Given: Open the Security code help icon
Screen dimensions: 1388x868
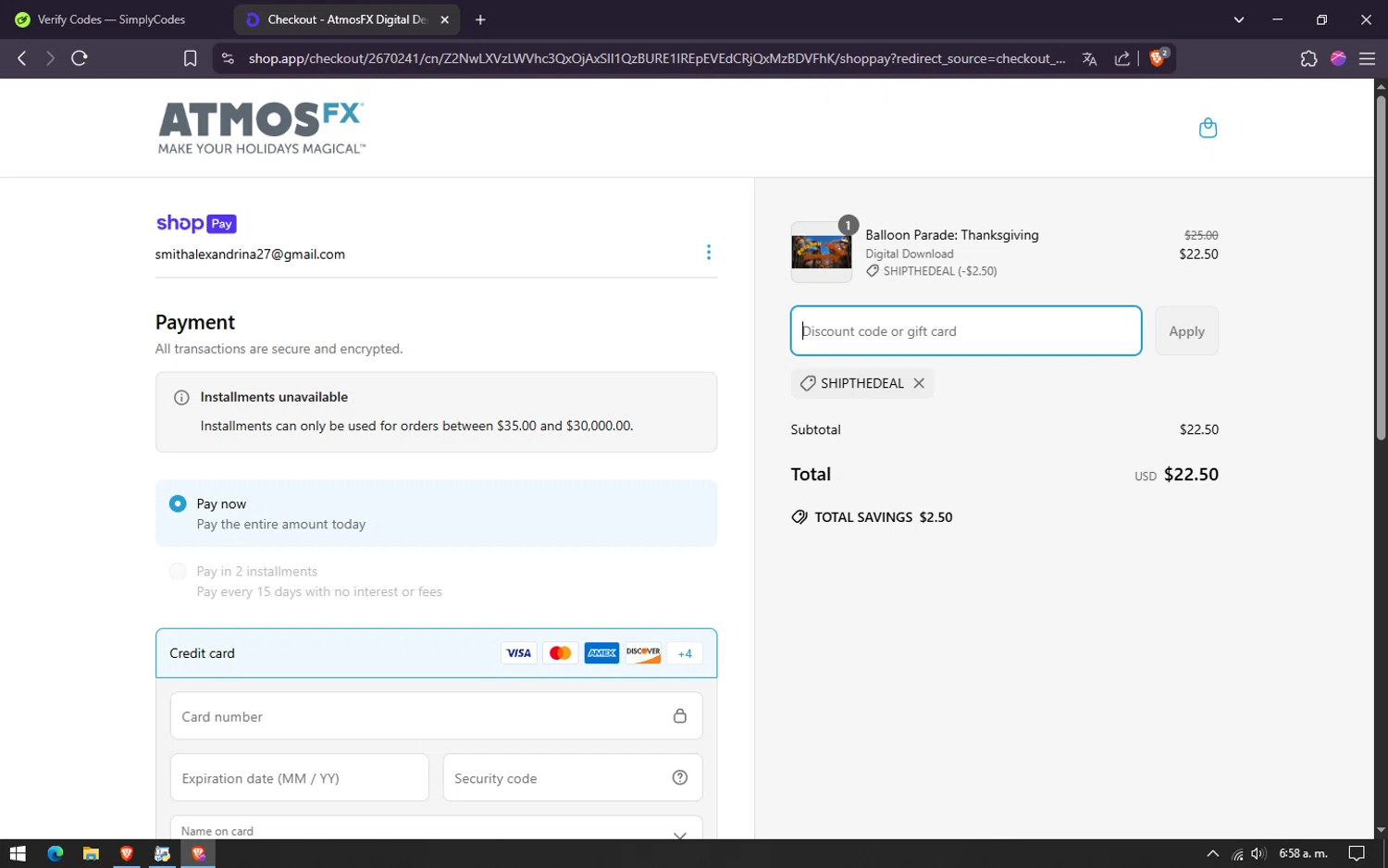Looking at the screenshot, I should (x=680, y=777).
